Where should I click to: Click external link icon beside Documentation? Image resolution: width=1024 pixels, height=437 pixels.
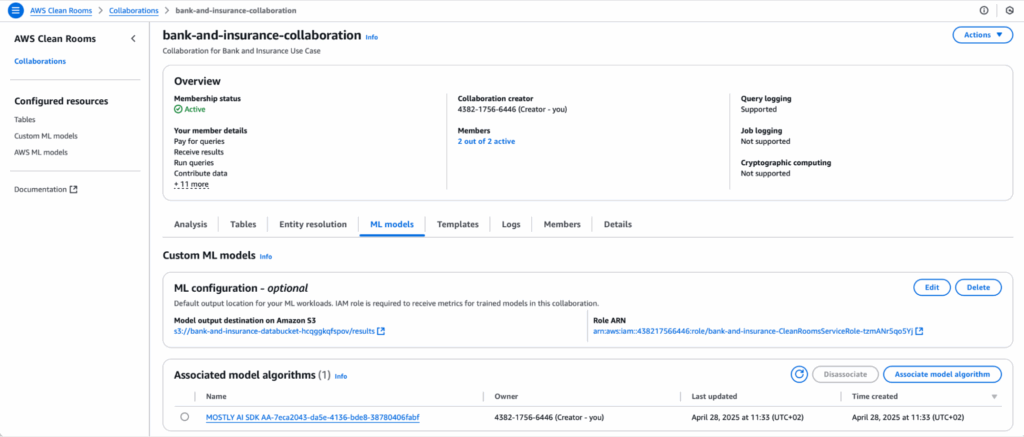click(x=74, y=189)
